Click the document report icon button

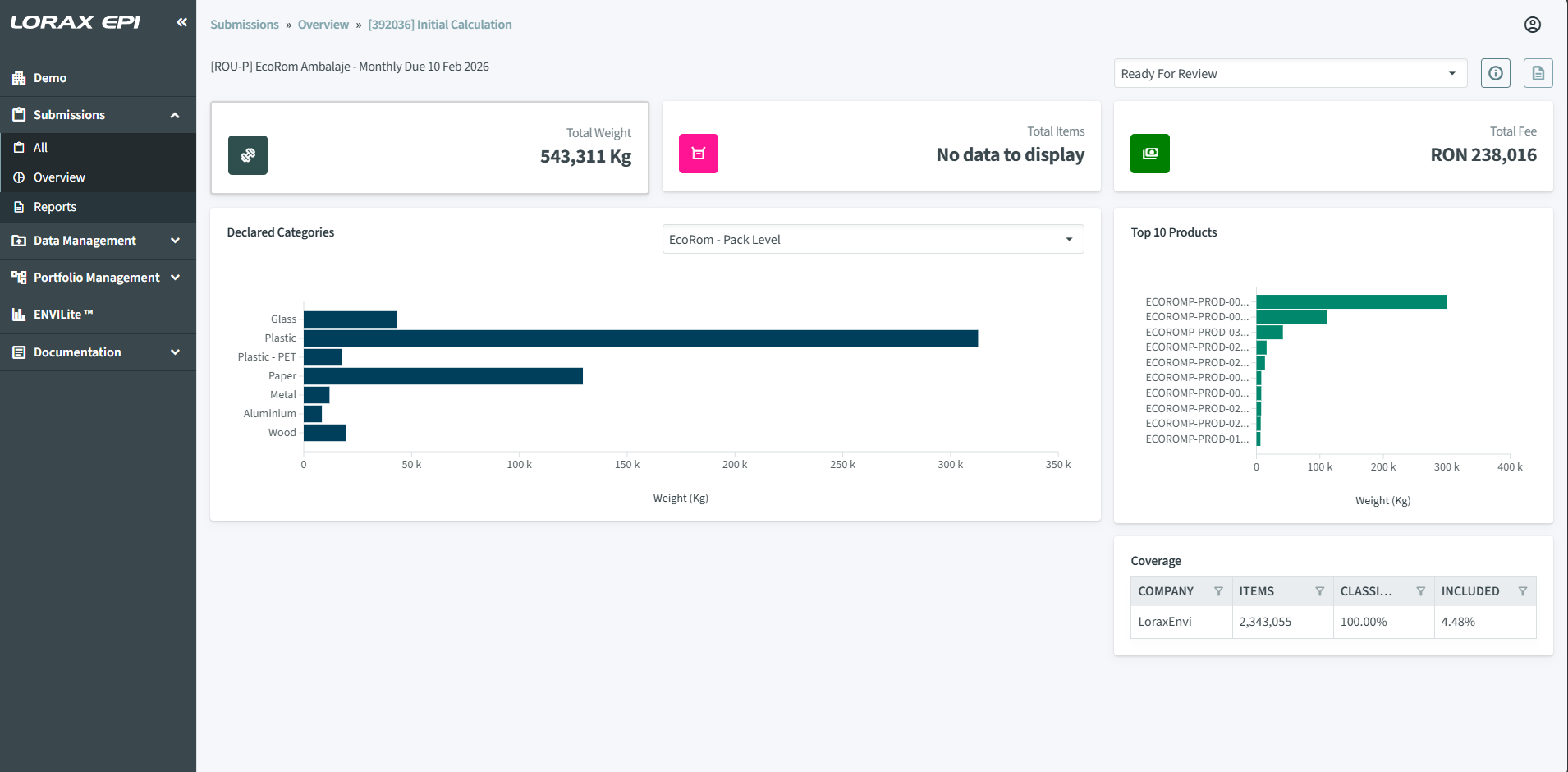pos(1538,73)
